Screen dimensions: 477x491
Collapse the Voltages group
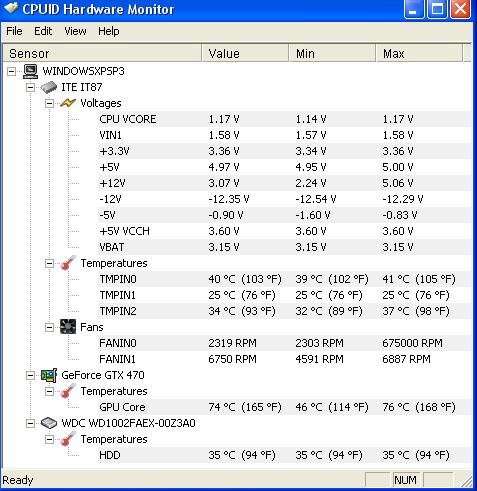(49, 103)
